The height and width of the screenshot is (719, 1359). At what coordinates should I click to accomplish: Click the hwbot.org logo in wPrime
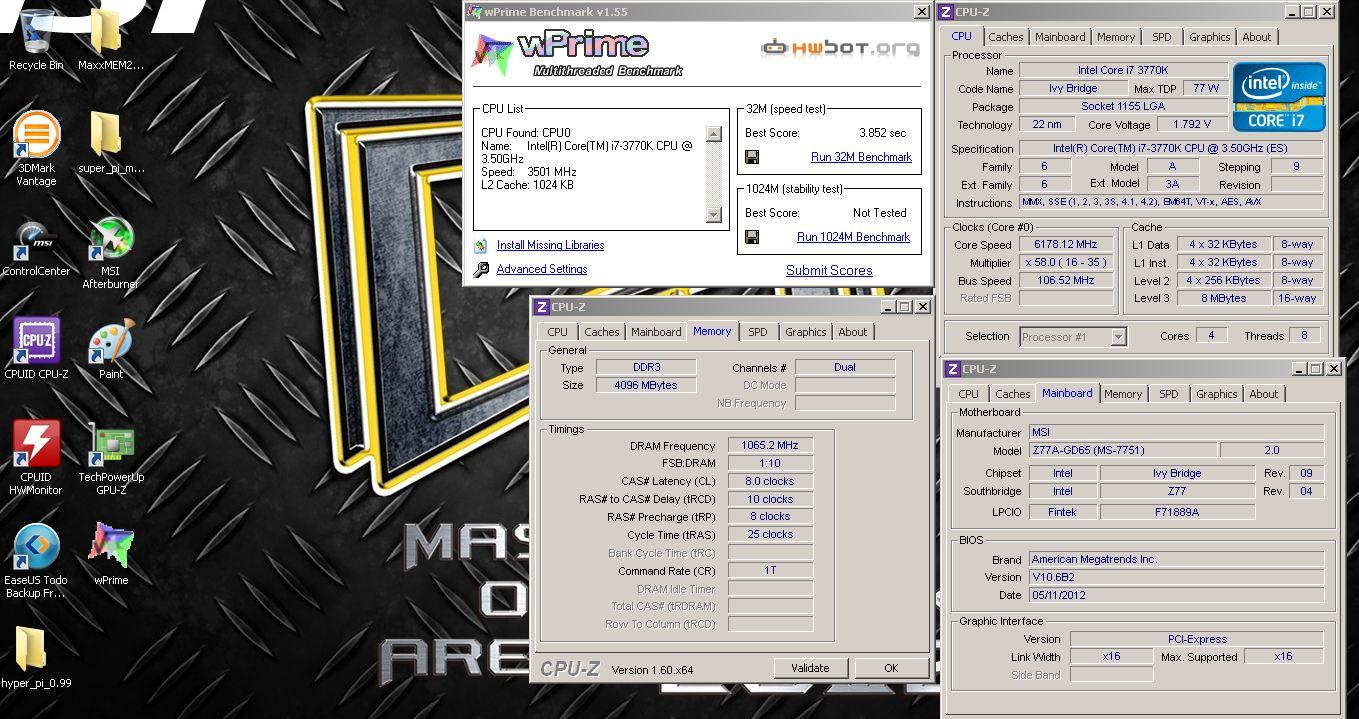coord(840,47)
